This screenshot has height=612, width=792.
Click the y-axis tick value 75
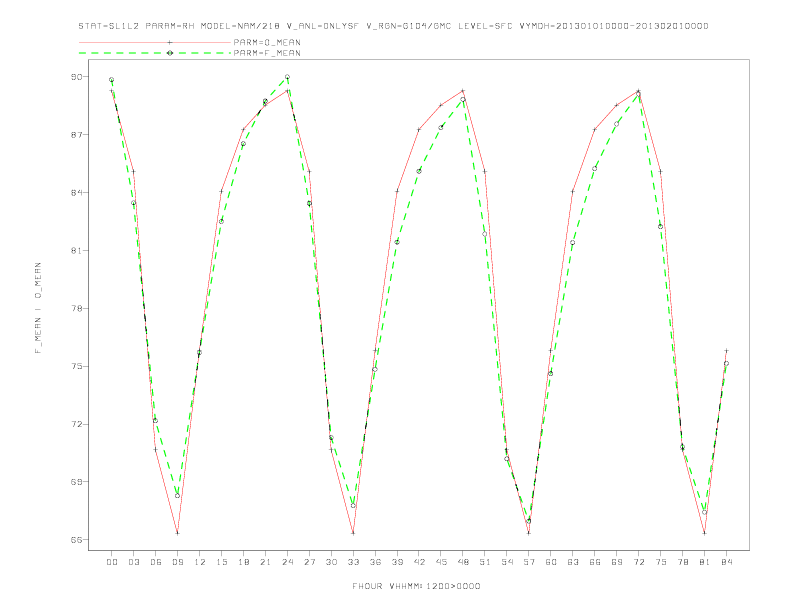click(x=77, y=366)
